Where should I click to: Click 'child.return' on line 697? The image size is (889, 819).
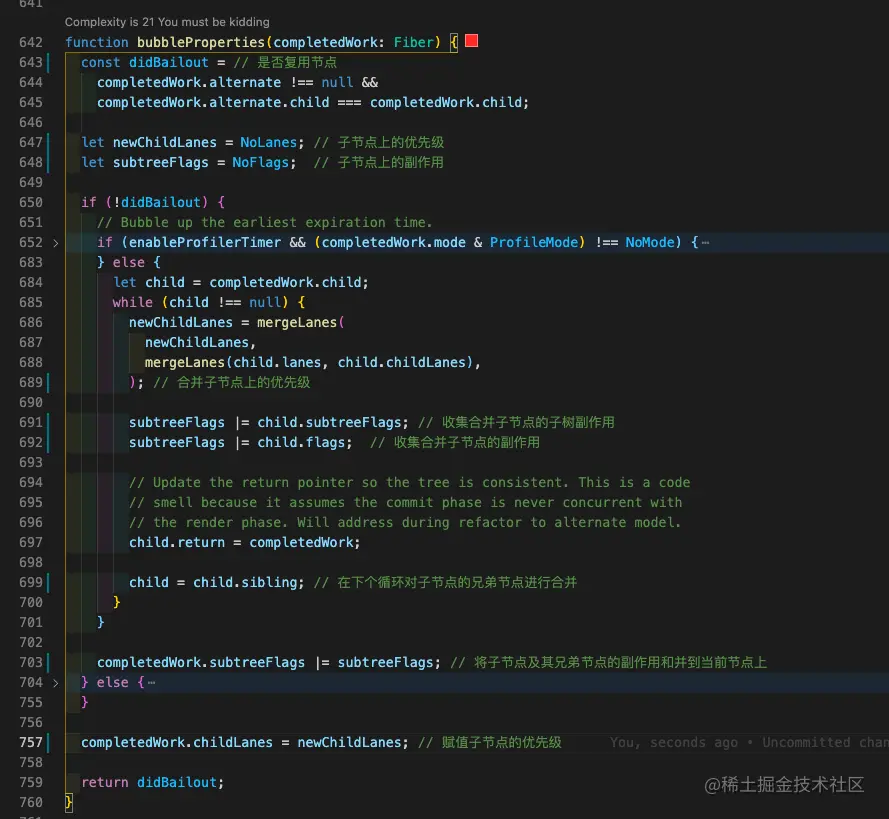click(x=177, y=542)
